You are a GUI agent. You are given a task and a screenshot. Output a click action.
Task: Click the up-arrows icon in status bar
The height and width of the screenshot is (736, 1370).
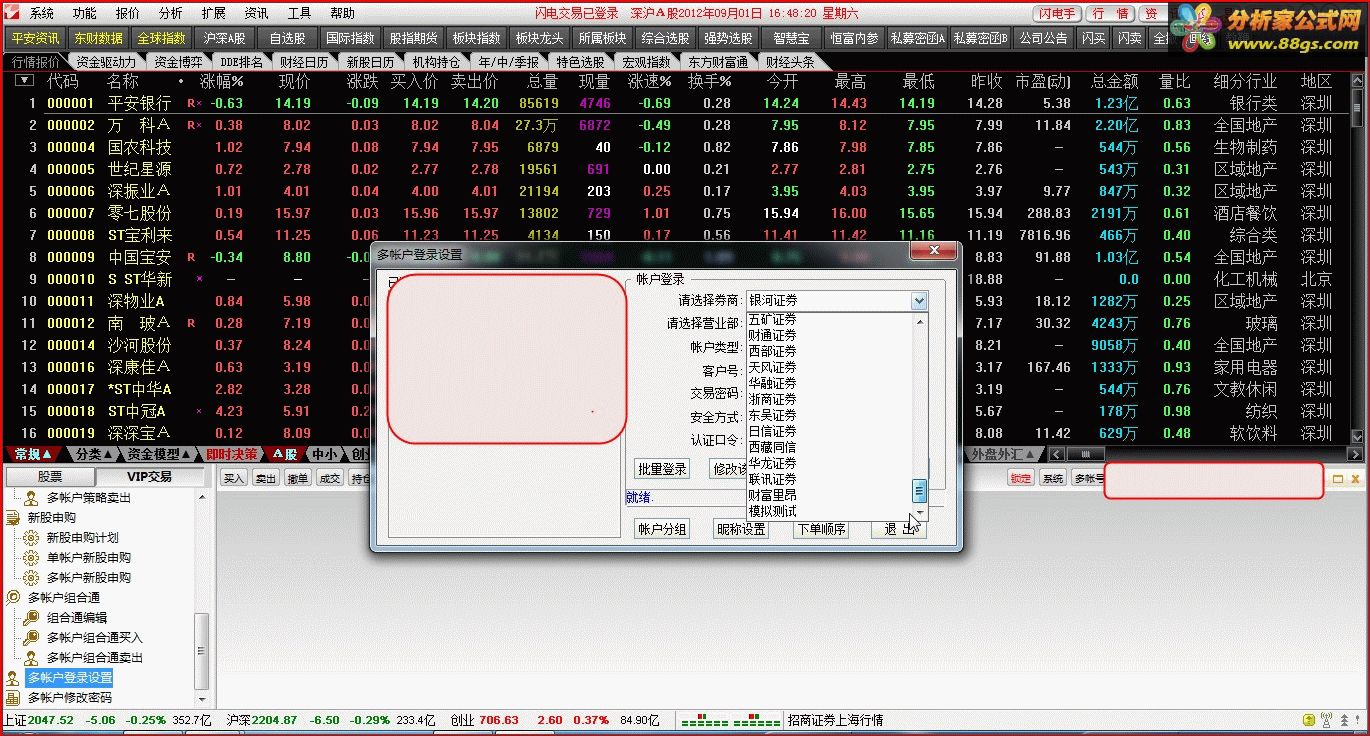1344,720
